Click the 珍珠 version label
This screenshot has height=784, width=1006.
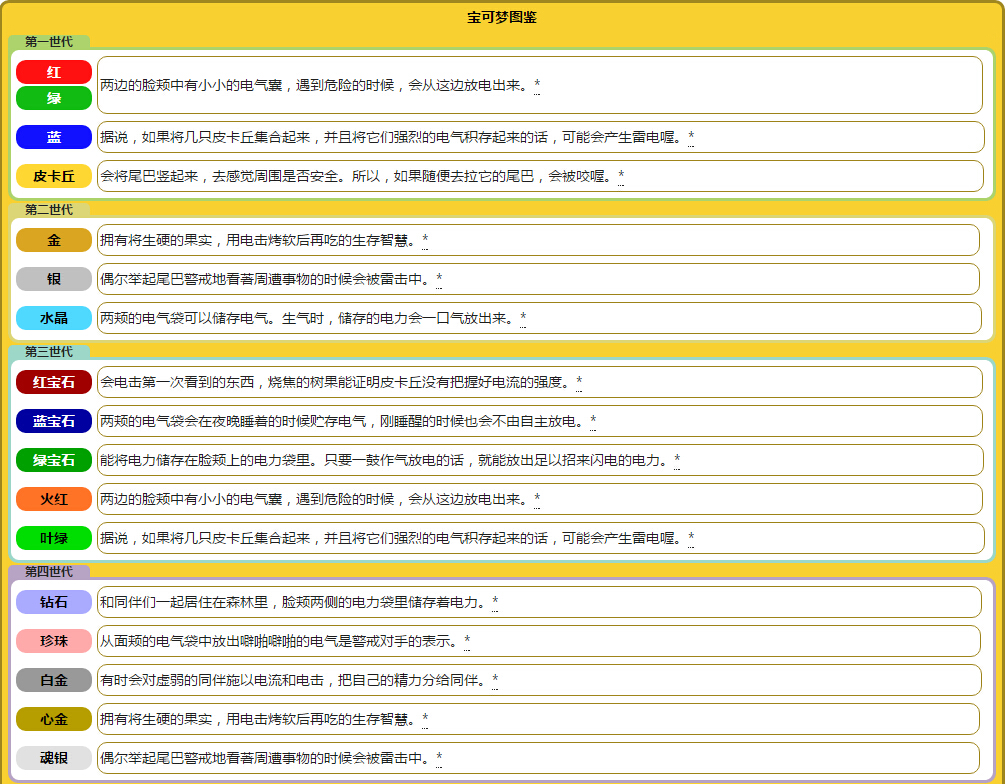coord(54,641)
